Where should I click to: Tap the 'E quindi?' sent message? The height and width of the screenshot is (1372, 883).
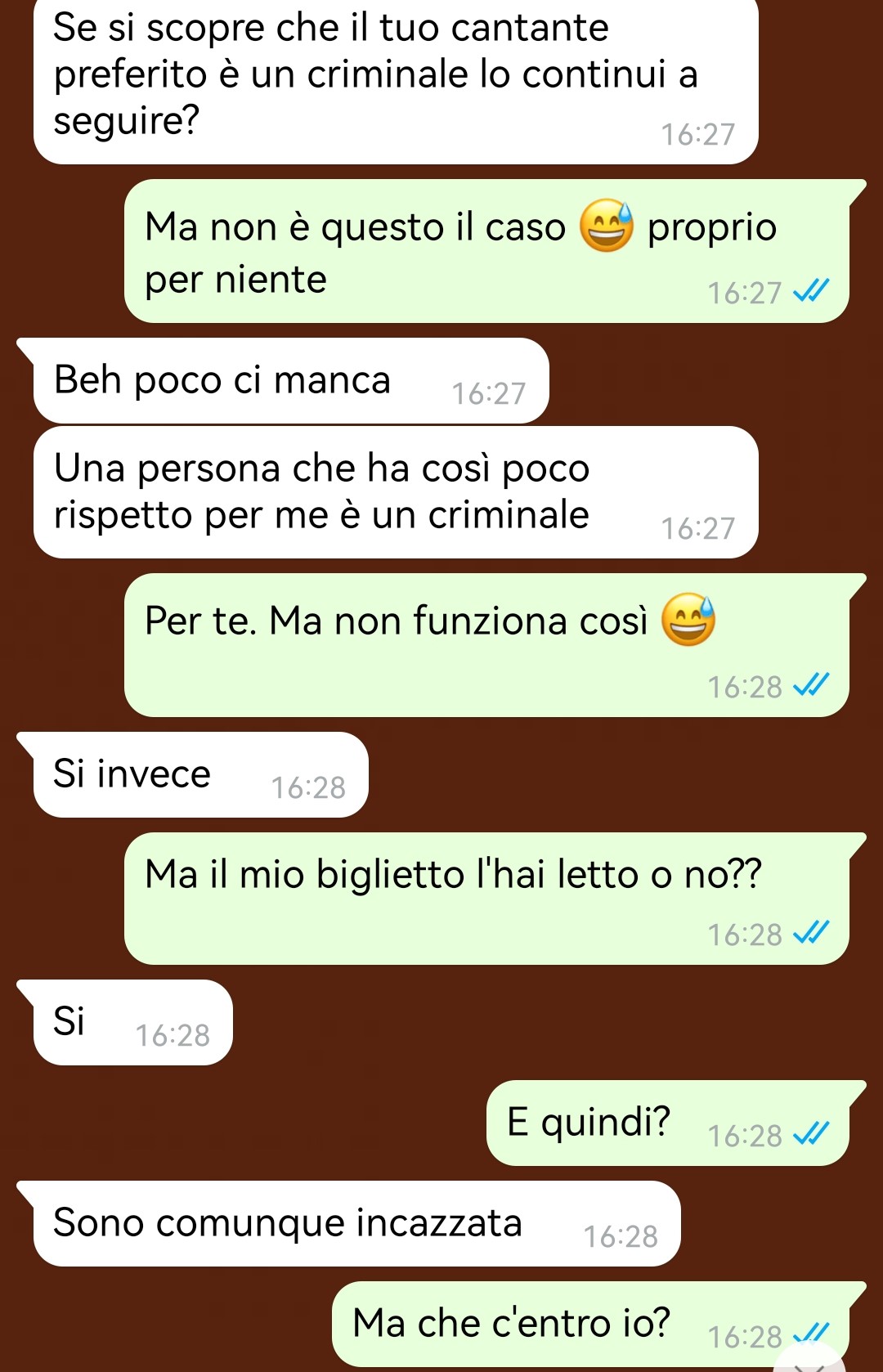(668, 1123)
